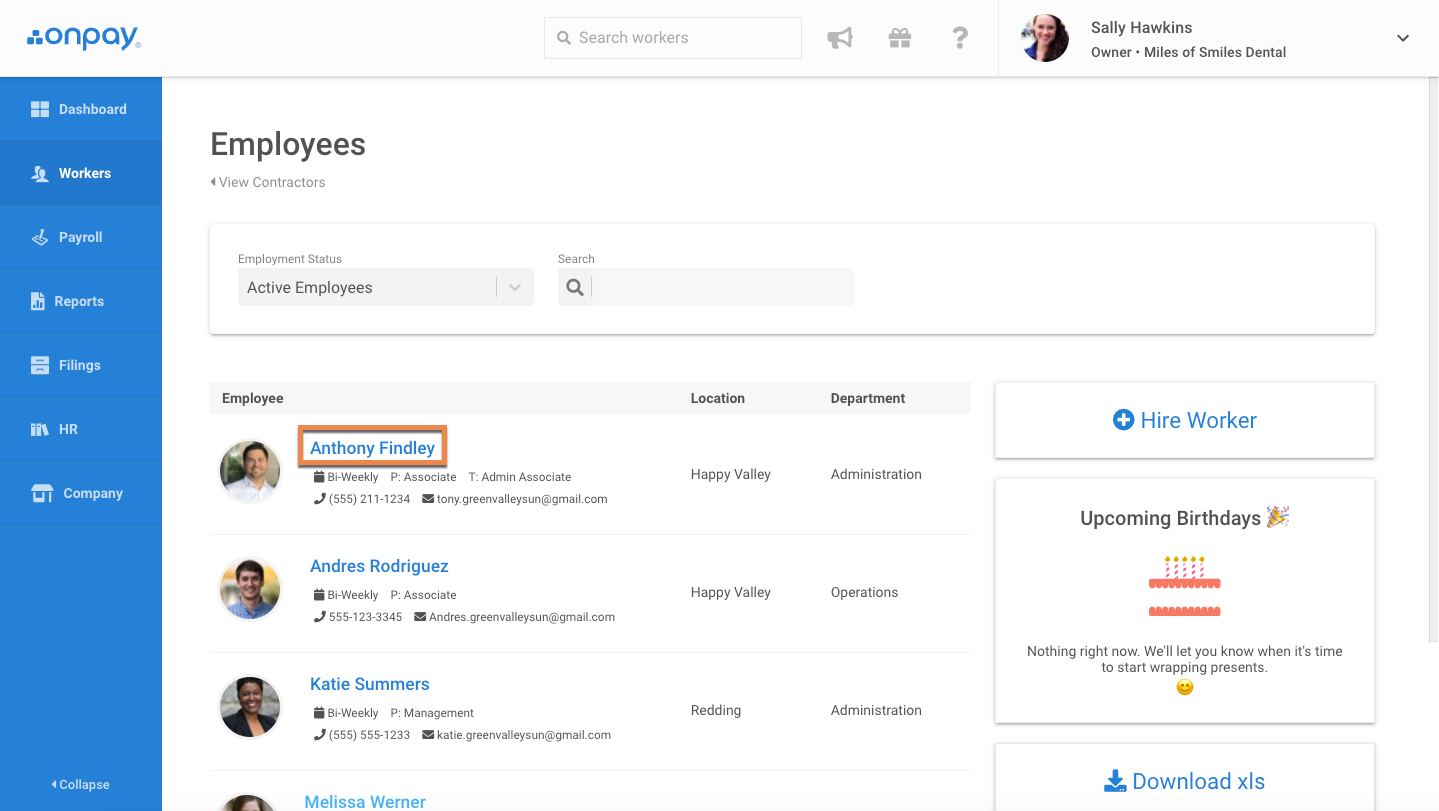Screen dimensions: 1439x811
Task: Click the Employee column header
Action: coord(253,398)
